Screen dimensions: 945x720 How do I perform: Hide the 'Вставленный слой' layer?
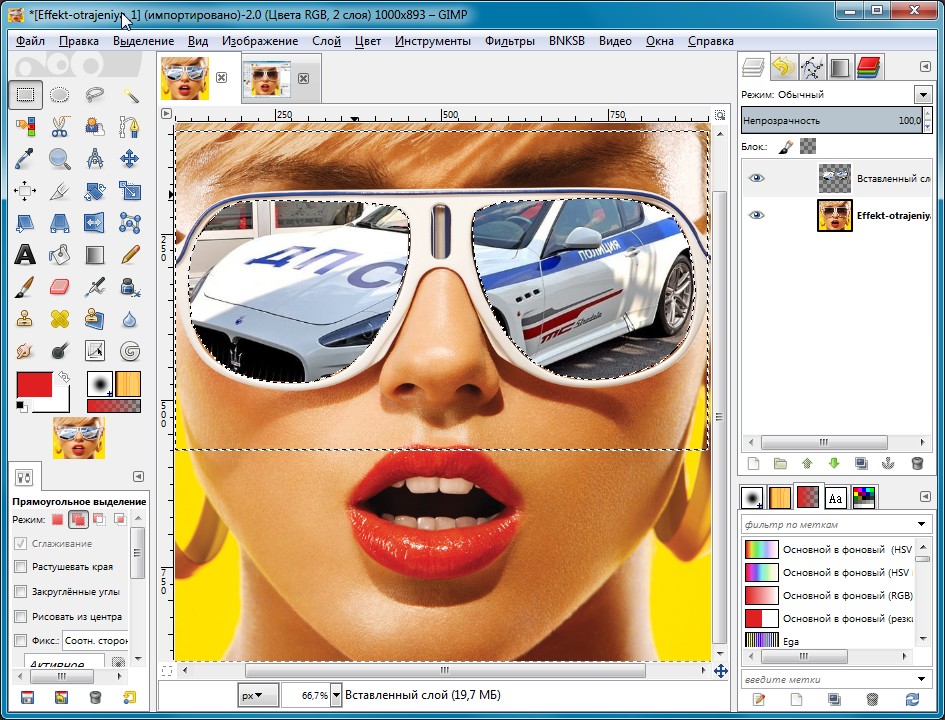[x=756, y=178]
